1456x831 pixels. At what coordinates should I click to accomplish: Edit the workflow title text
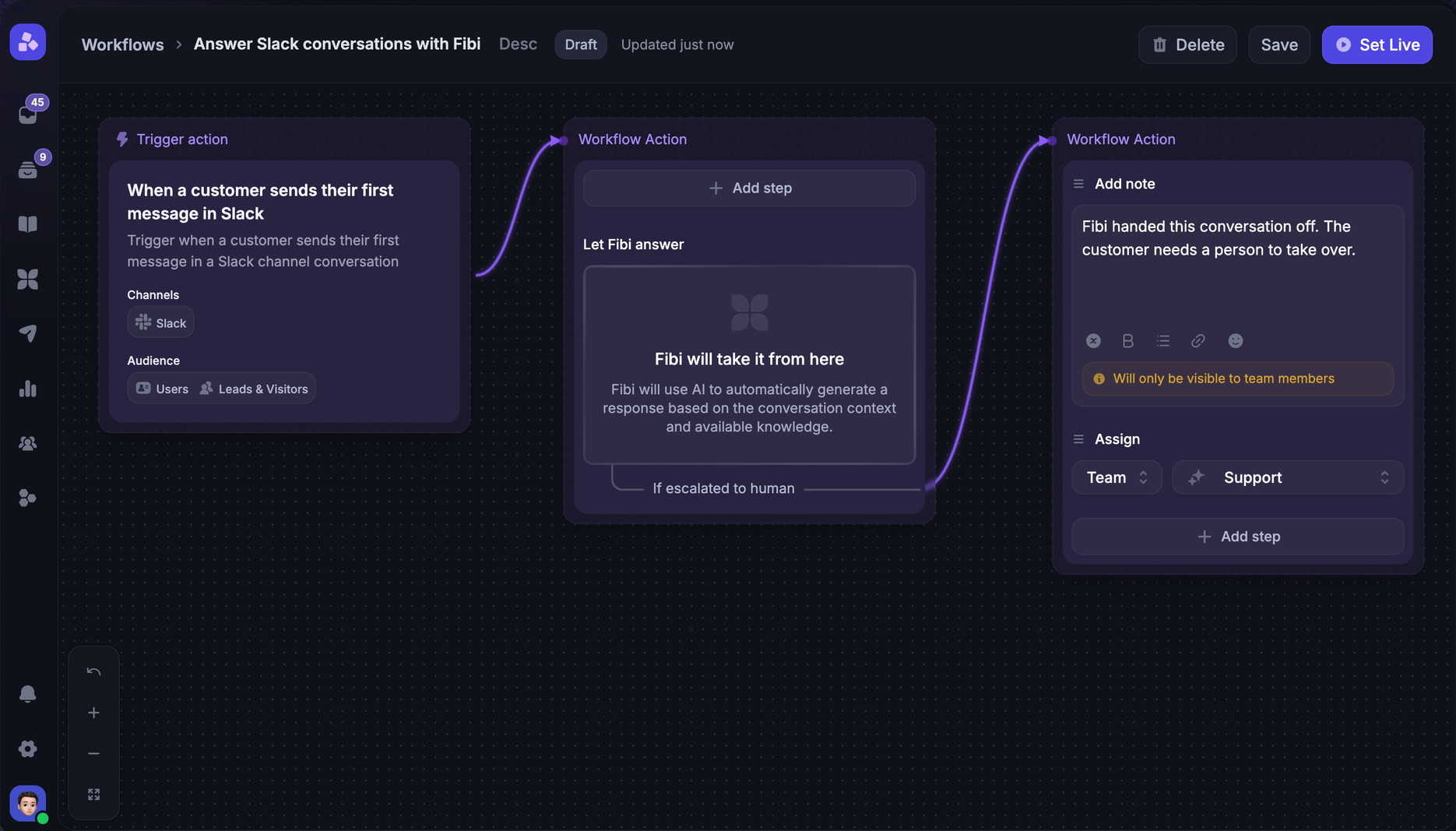[337, 44]
